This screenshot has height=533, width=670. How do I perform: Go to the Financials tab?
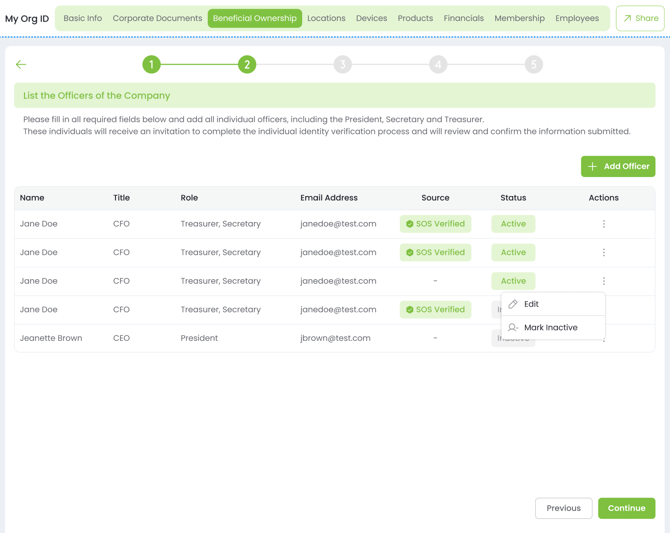pyautogui.click(x=464, y=18)
